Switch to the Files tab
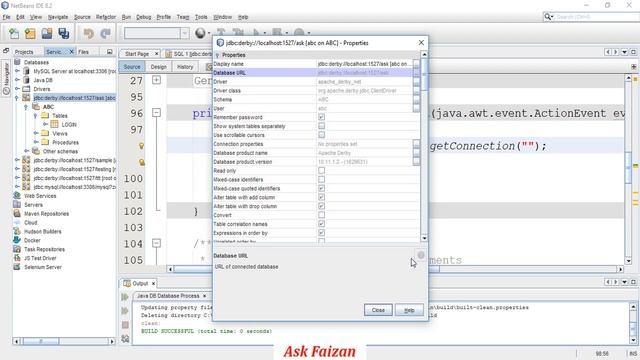The width and height of the screenshot is (640, 360). point(83,52)
